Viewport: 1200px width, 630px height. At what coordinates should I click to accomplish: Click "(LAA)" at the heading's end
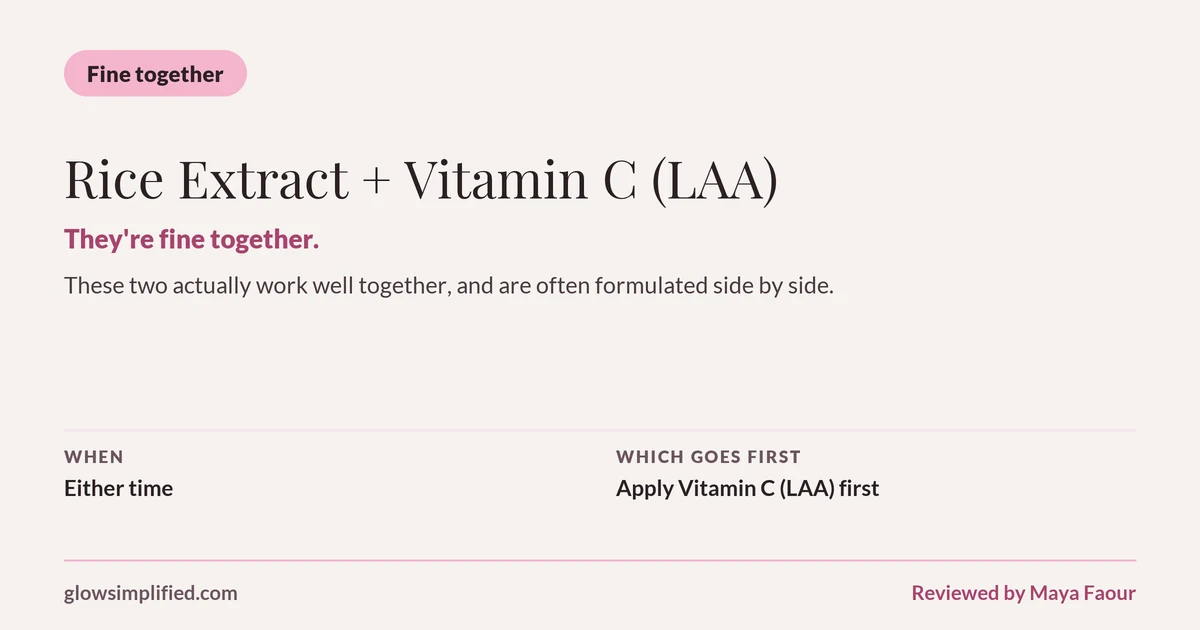714,181
